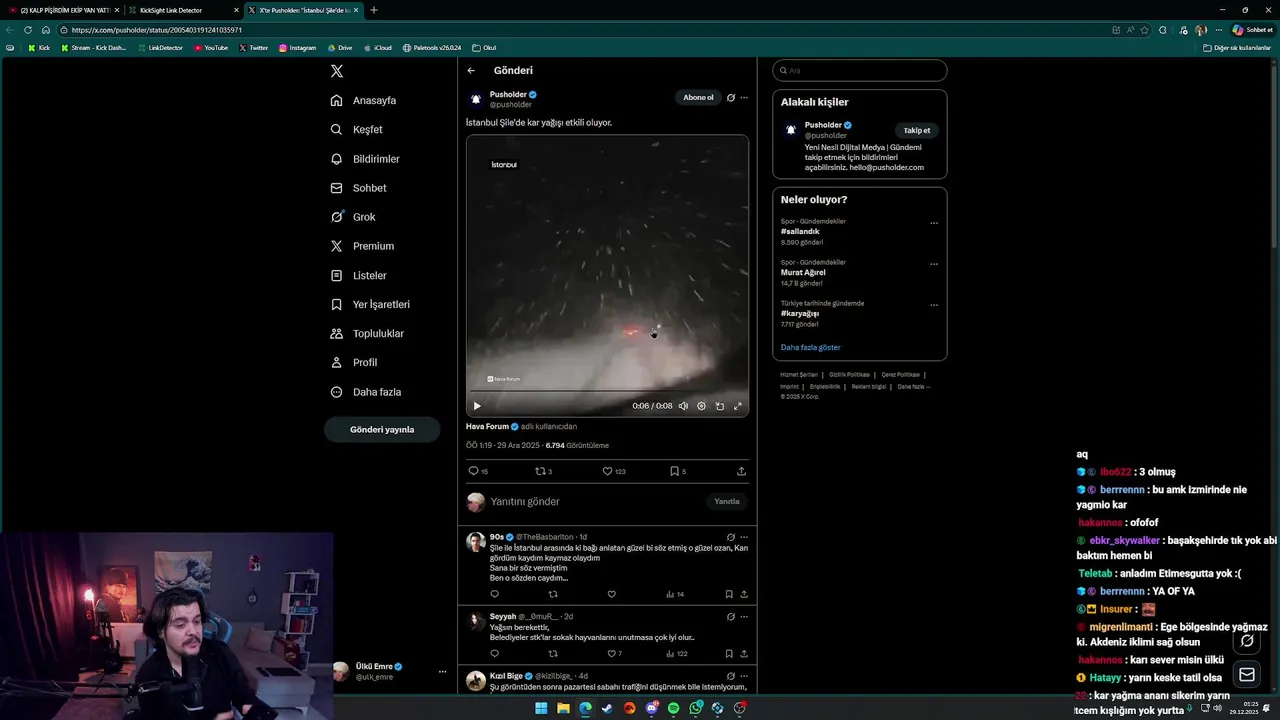1280x720 pixels.
Task: Open options for #sallandık trend
Action: (934, 223)
